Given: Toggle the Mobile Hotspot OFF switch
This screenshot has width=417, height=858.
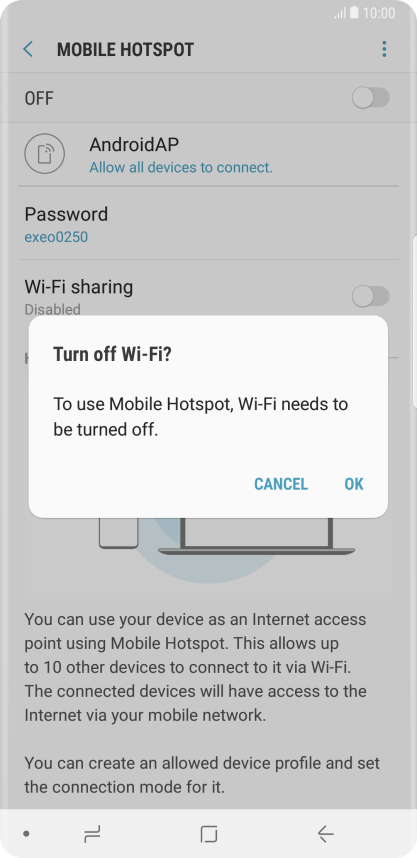Looking at the screenshot, I should pos(370,98).
